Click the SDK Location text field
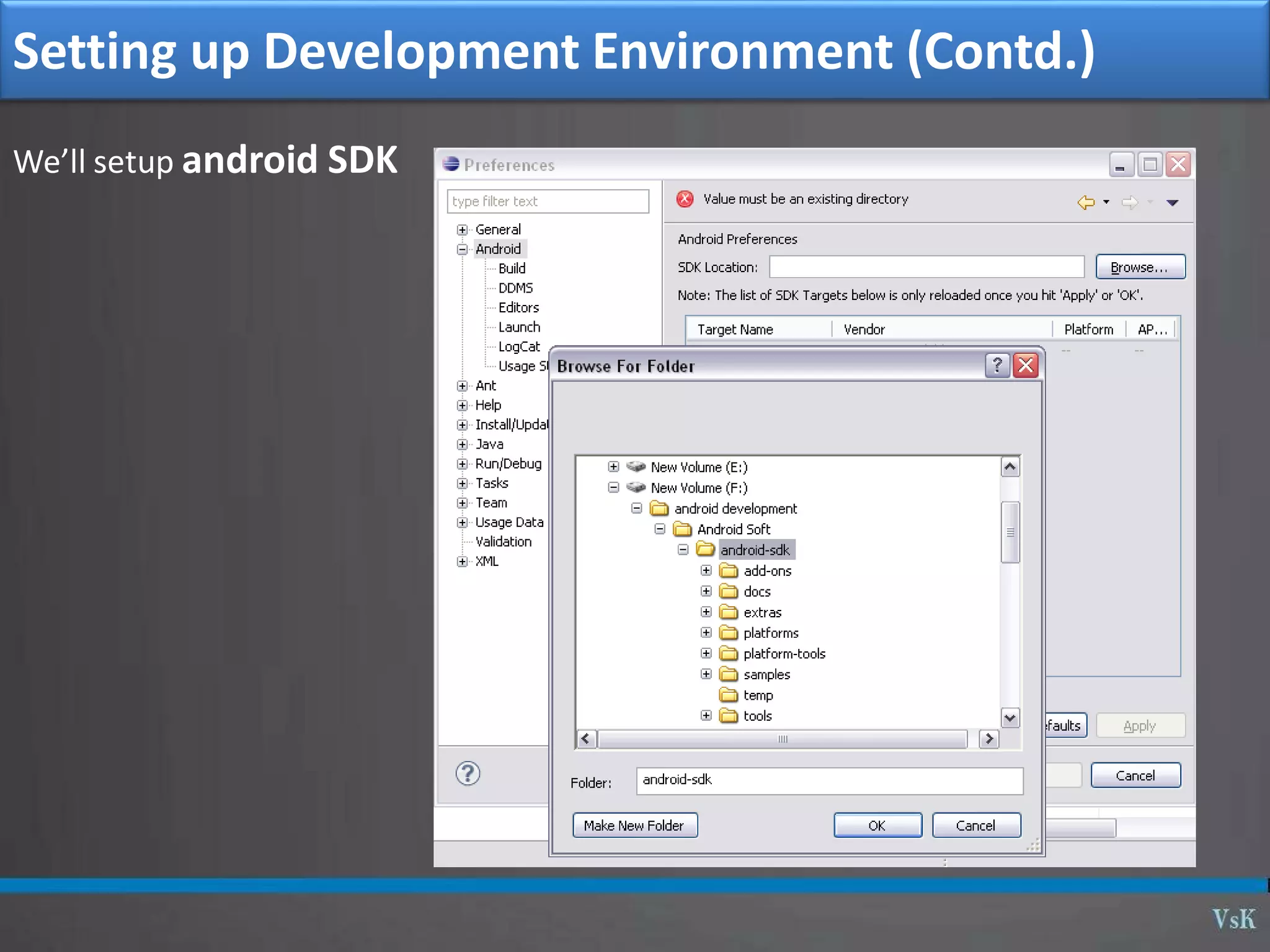Screen dimensions: 1270x952 point(926,267)
